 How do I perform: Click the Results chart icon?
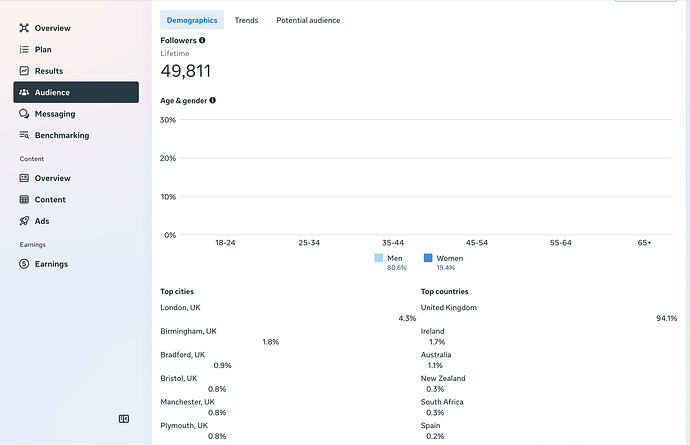pyautogui.click(x=24, y=71)
